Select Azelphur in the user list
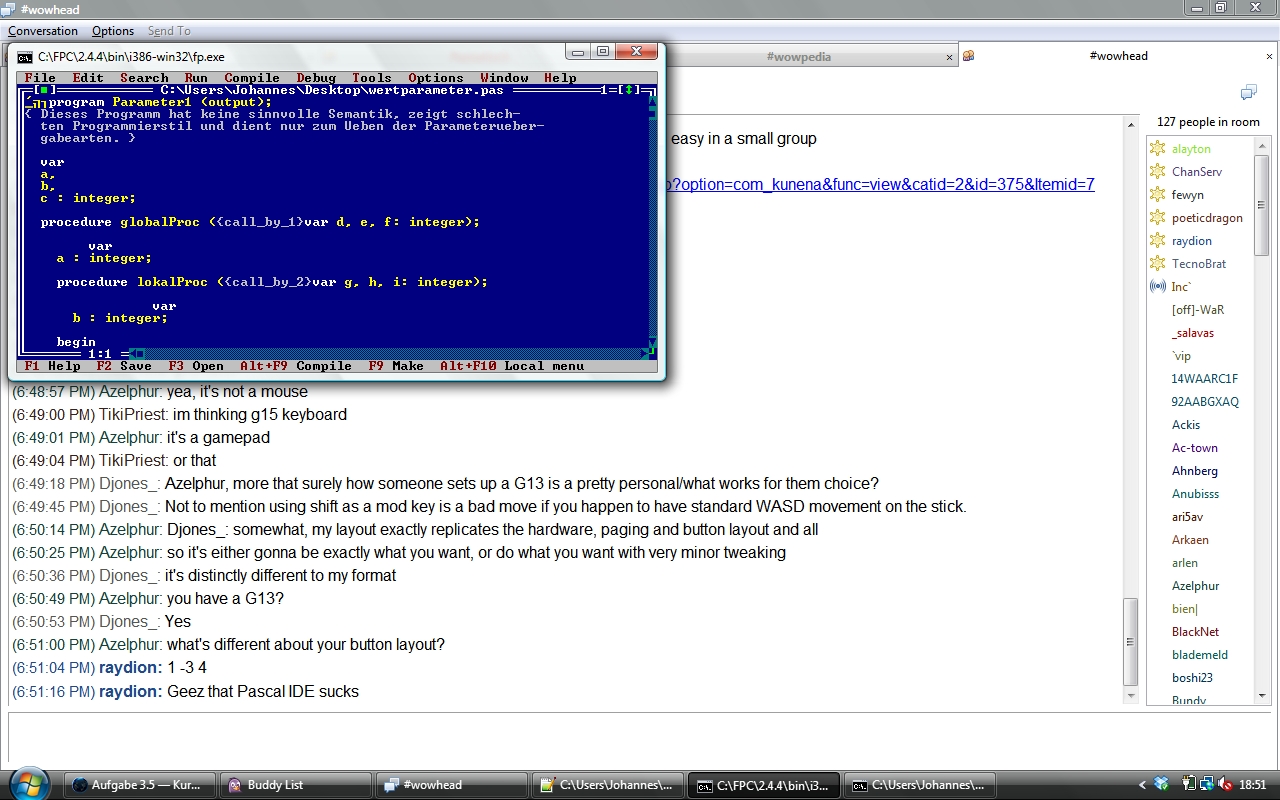Viewport: 1280px width, 800px height. click(1195, 586)
